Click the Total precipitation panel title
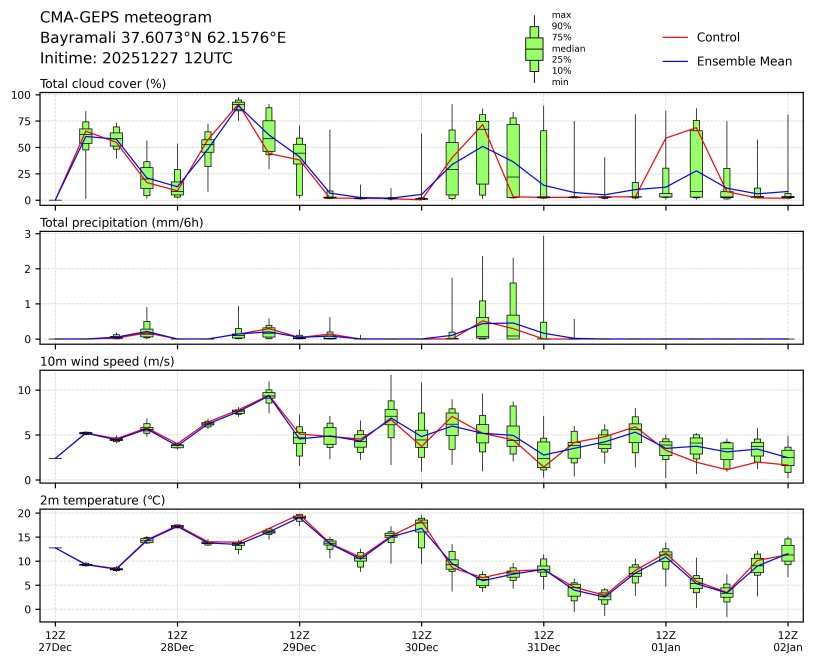814x664 pixels. coord(122,222)
